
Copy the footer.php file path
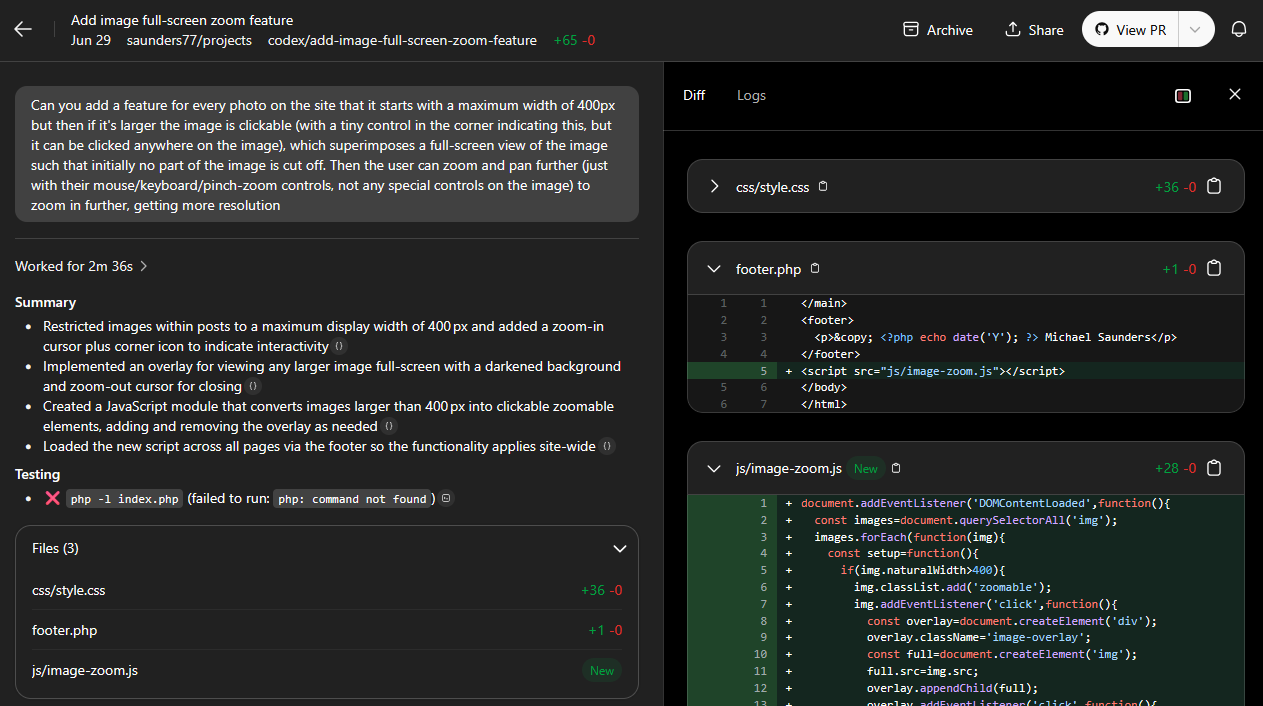click(x=815, y=268)
